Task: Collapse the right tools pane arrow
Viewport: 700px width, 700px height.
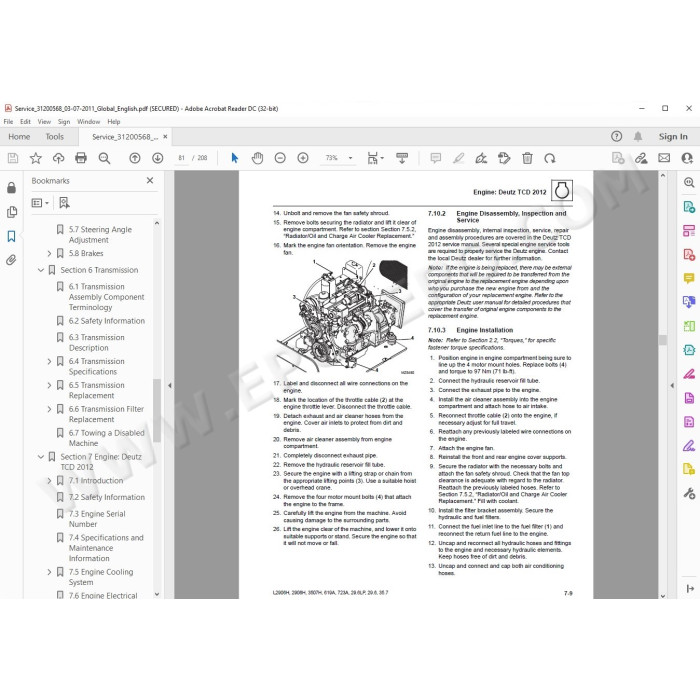Action: point(672,385)
